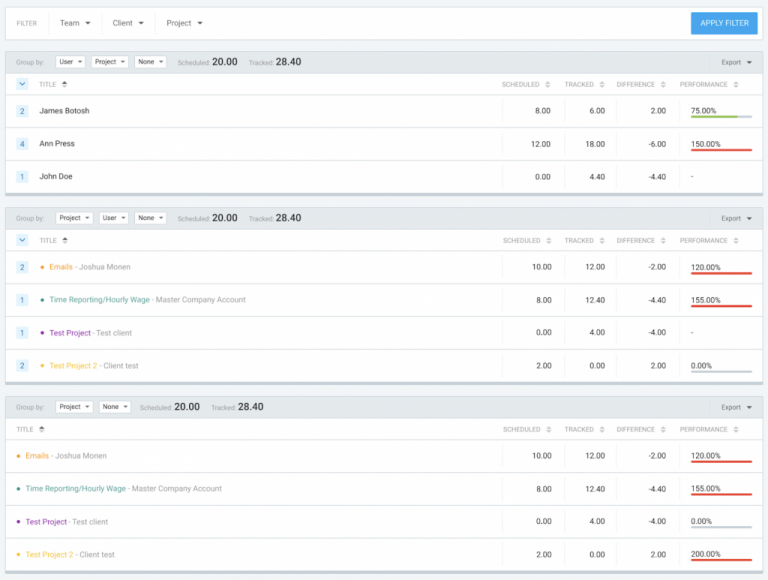
Task: Click the Apply Filter button
Action: coord(724,23)
